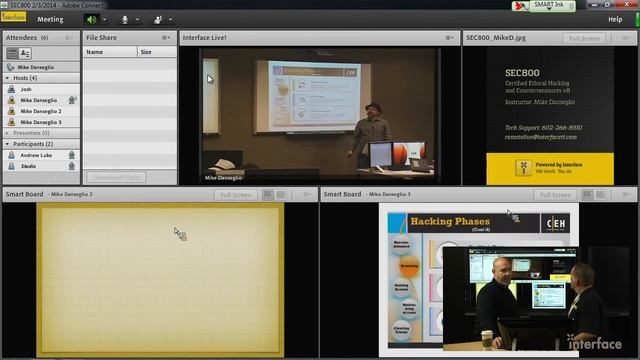Open the File Share pod options menu
The height and width of the screenshot is (360, 640).
coord(166,38)
